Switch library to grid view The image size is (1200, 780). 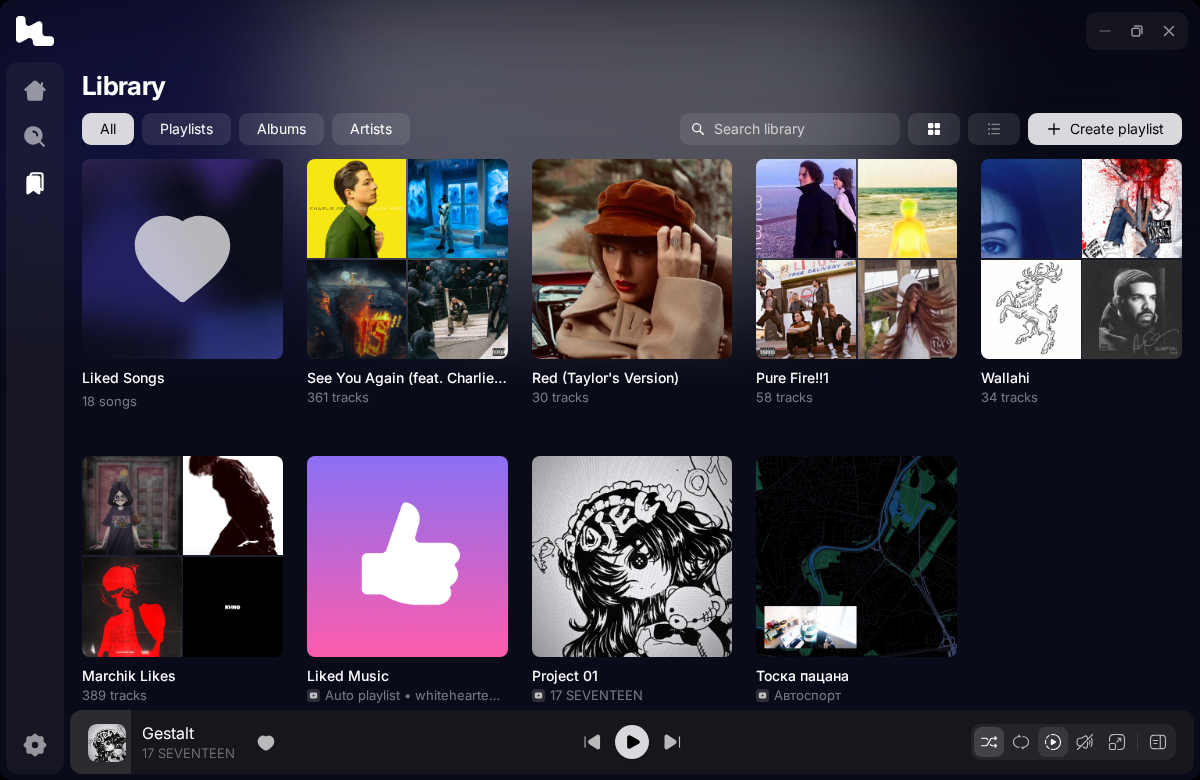934,129
